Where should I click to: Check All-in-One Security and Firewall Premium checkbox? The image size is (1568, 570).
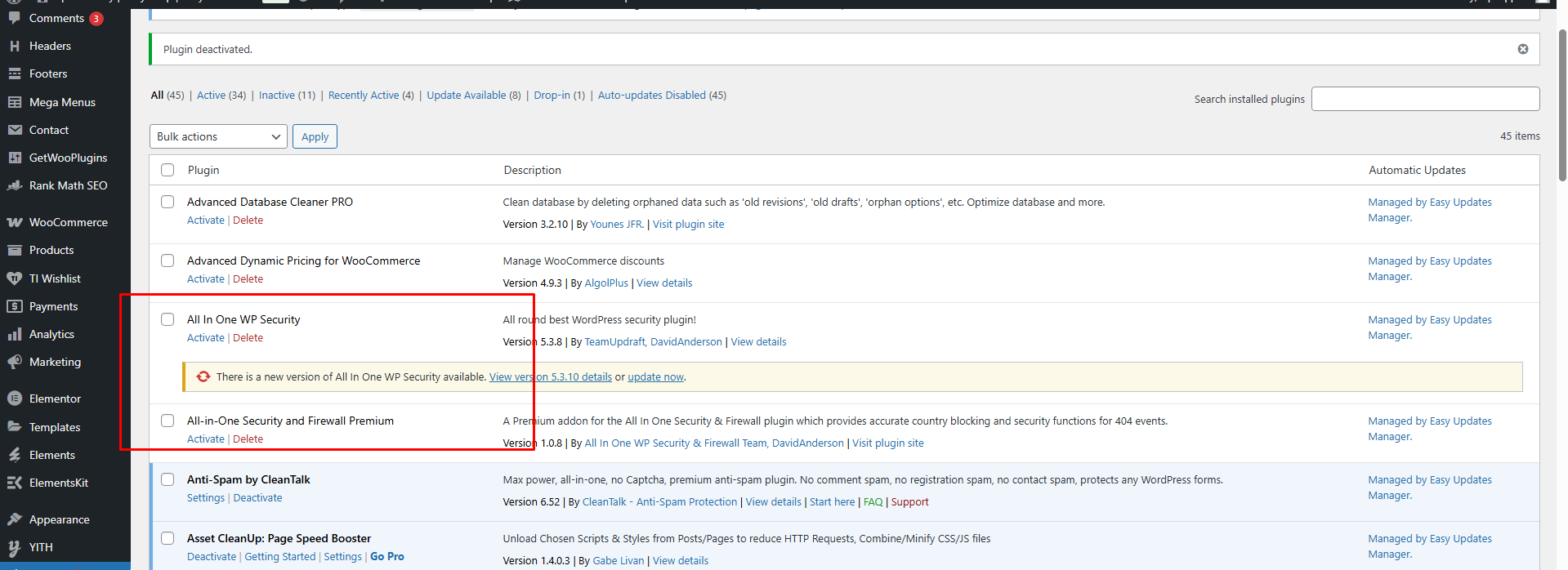click(168, 421)
